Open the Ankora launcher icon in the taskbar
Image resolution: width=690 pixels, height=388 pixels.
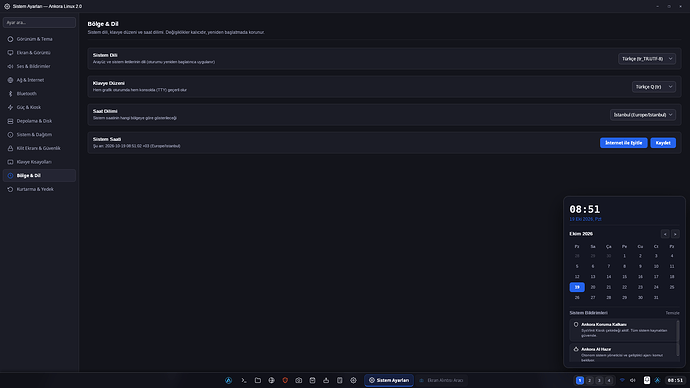tap(228, 381)
